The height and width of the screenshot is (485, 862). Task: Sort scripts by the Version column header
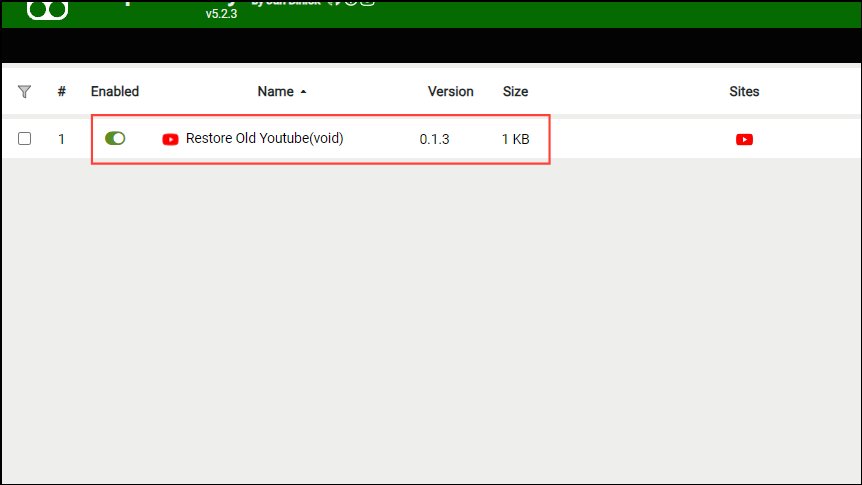pyautogui.click(x=451, y=91)
